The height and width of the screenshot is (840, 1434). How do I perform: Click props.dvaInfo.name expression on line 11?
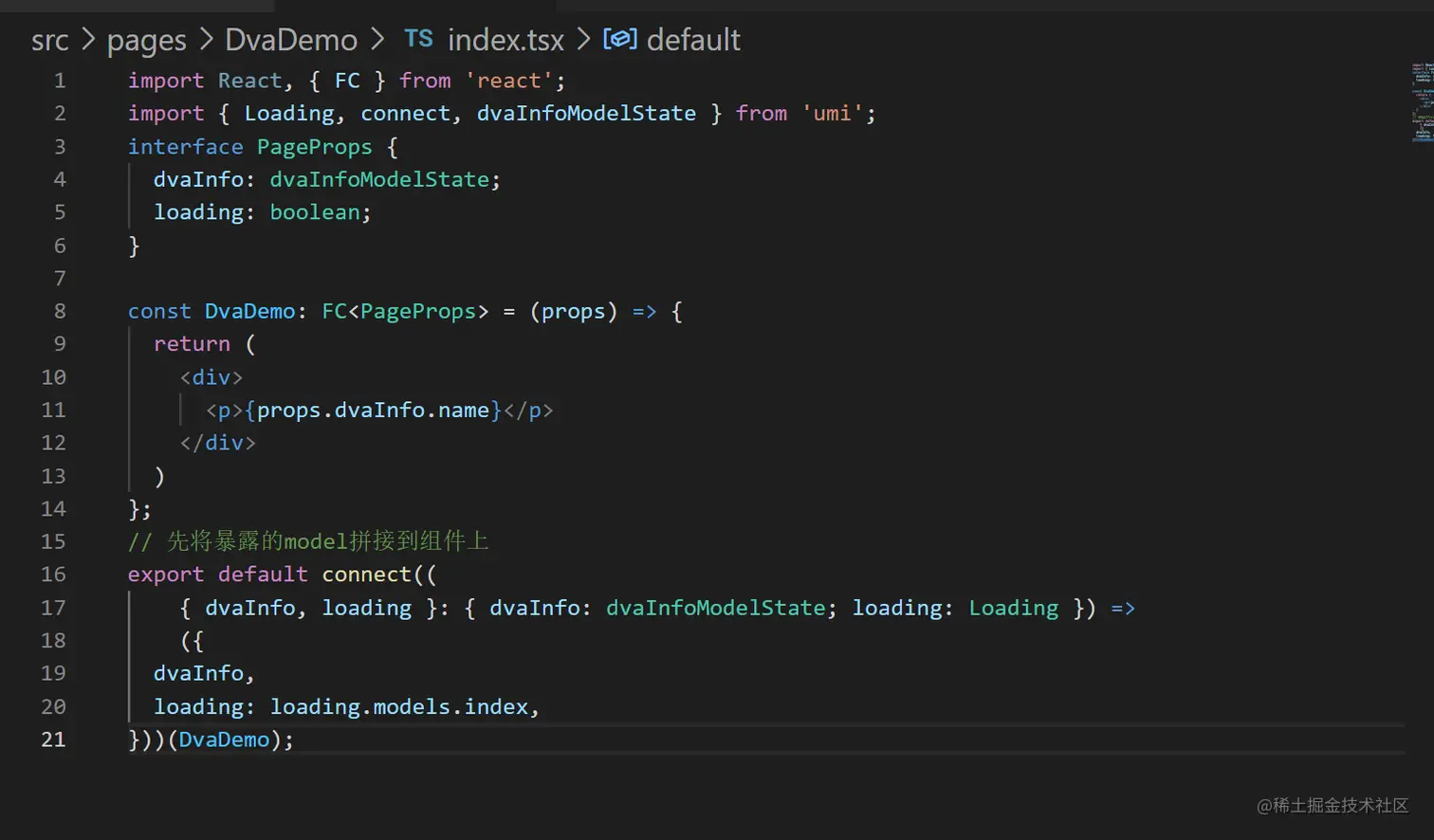[373, 411]
